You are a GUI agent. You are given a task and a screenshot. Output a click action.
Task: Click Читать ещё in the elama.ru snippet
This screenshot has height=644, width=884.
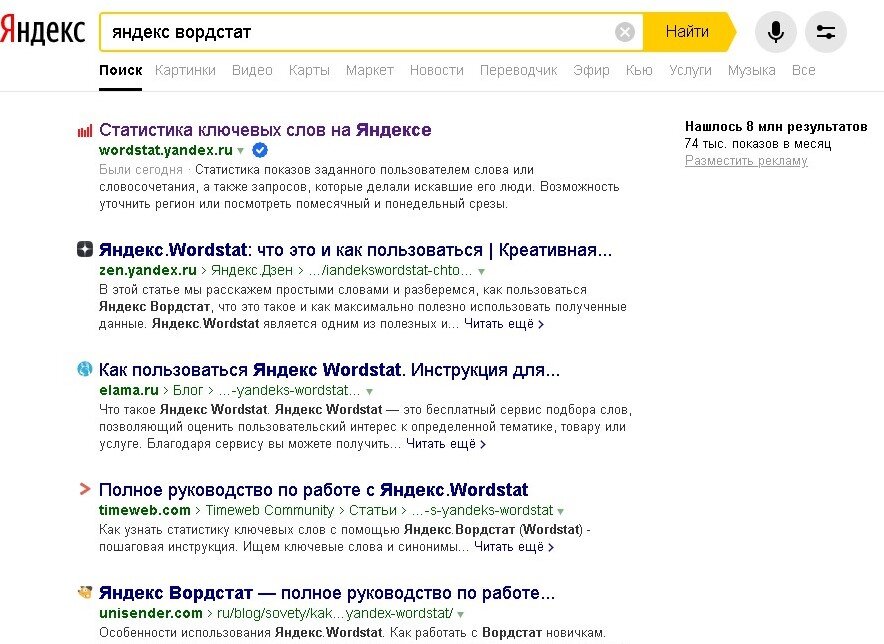click(446, 444)
